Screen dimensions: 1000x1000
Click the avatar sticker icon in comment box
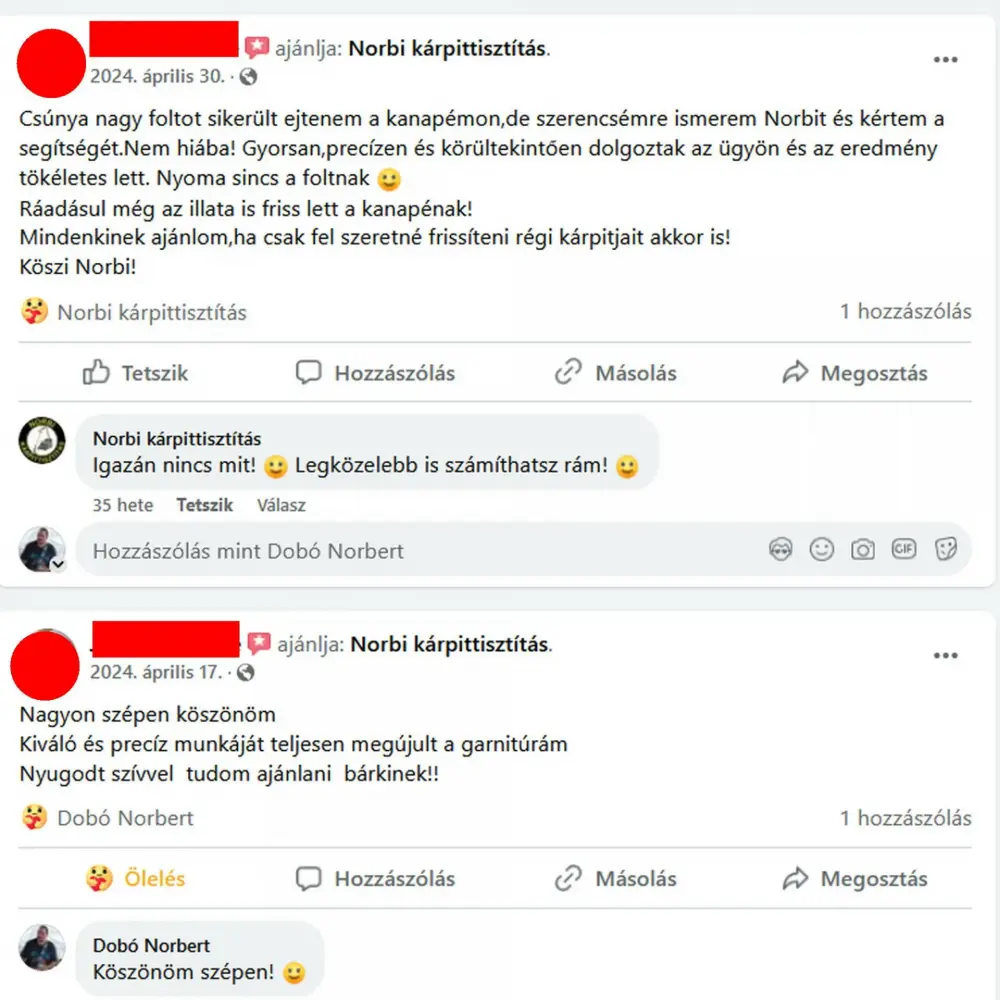coord(781,549)
